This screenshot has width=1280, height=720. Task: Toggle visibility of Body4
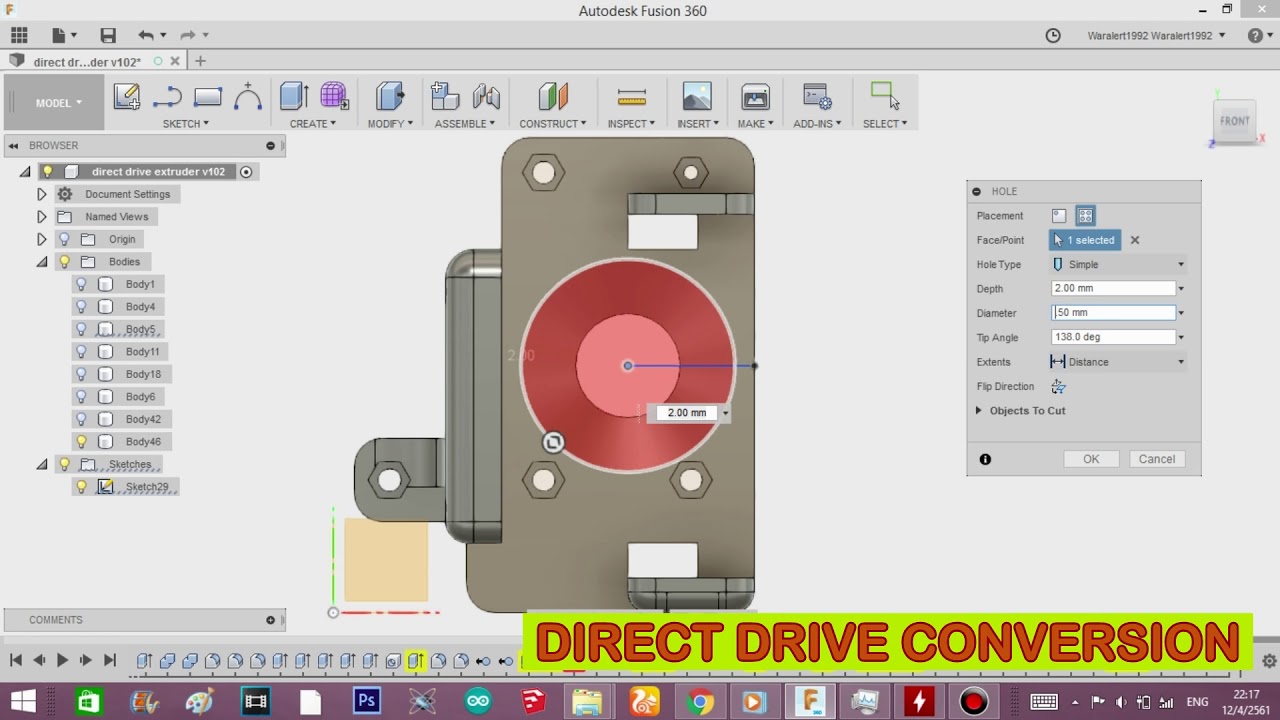[81, 307]
